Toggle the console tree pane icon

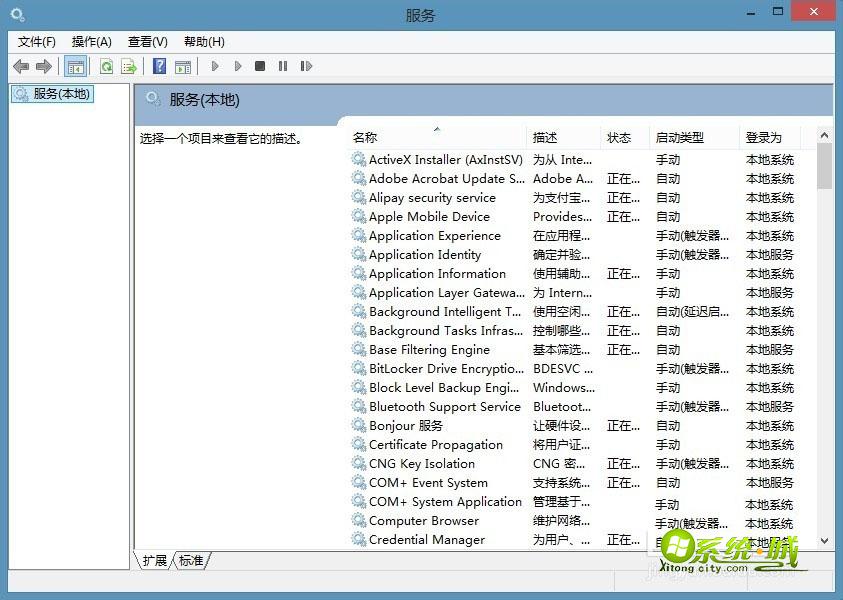coord(75,66)
